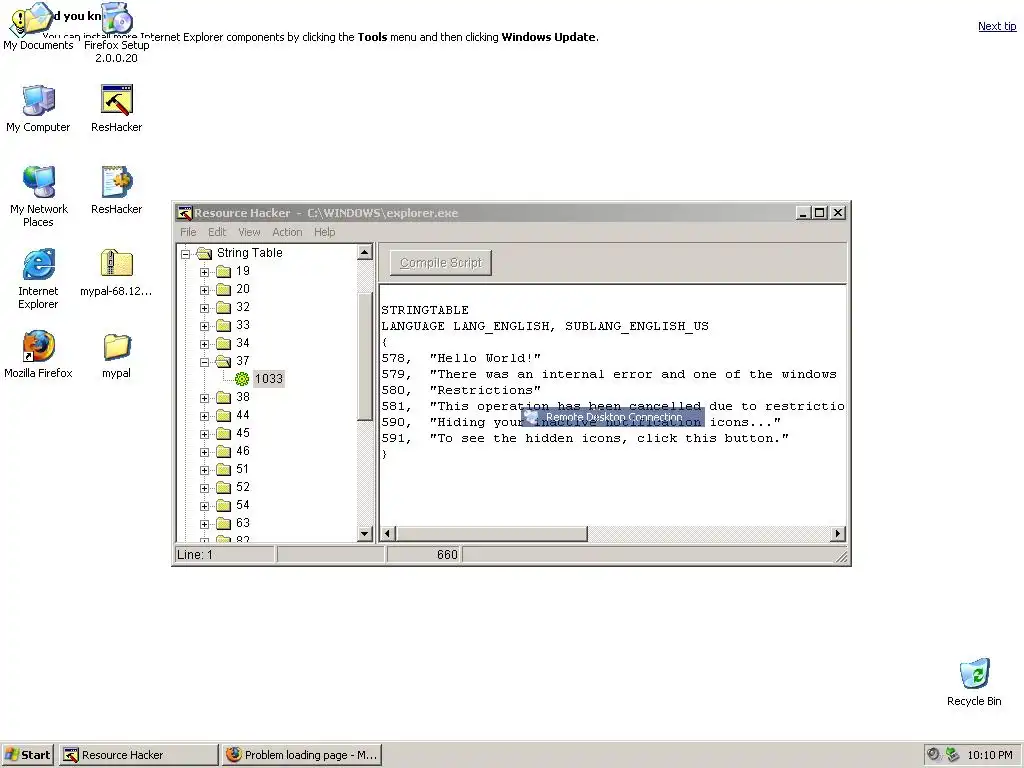Image resolution: width=1024 pixels, height=768 pixels.
Task: Select the ResHacker document icon with gear
Action: 116,182
